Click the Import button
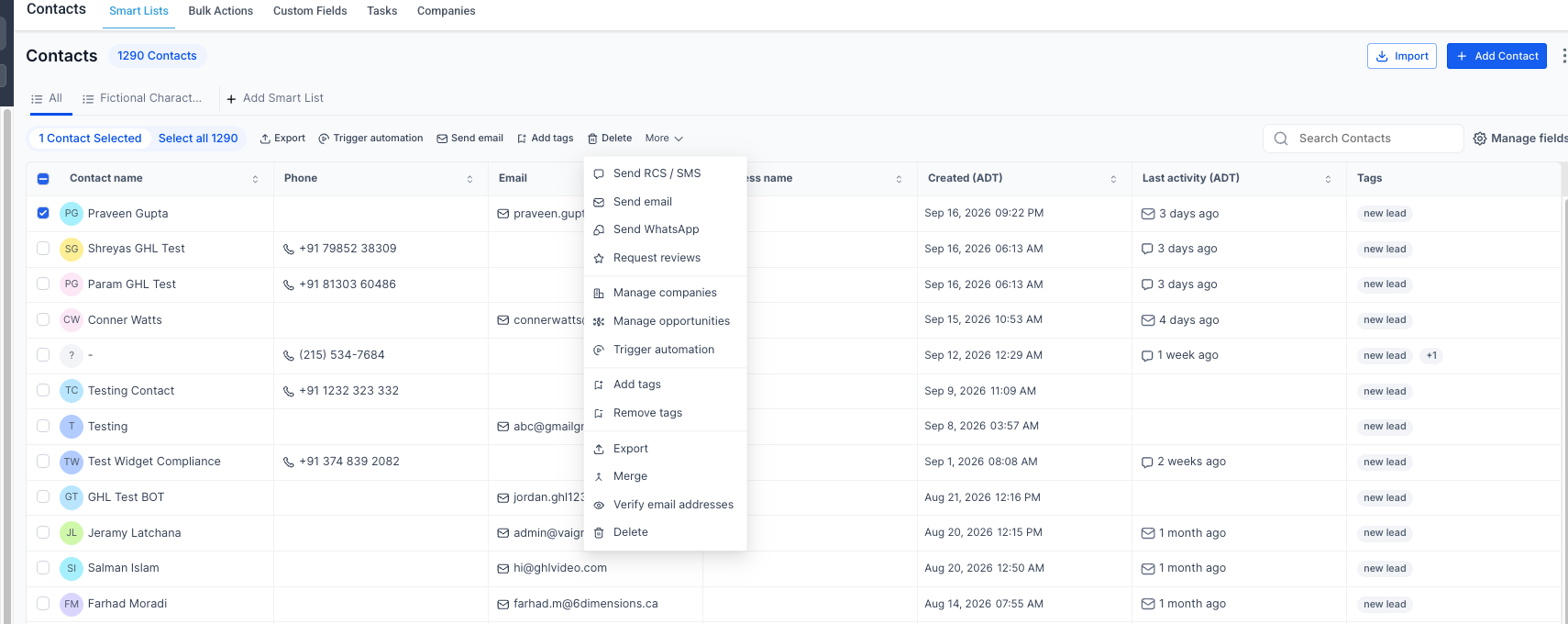The width and height of the screenshot is (1568, 624). click(x=1402, y=56)
